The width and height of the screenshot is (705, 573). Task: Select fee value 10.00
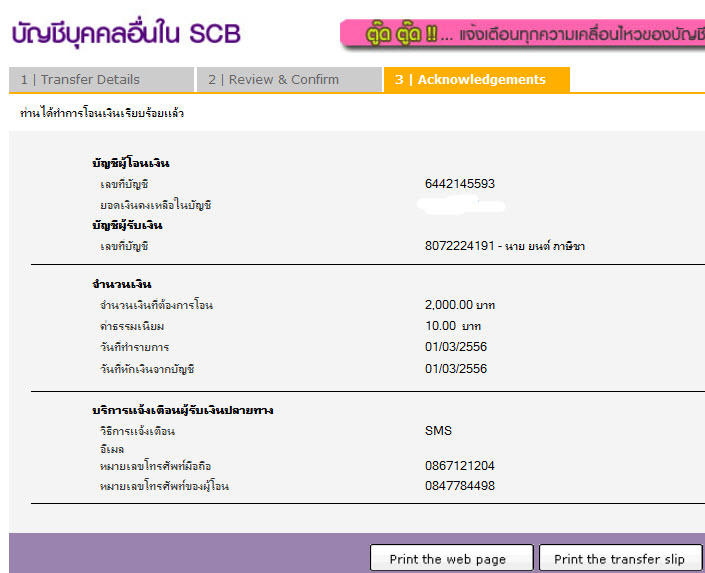[x=441, y=326]
